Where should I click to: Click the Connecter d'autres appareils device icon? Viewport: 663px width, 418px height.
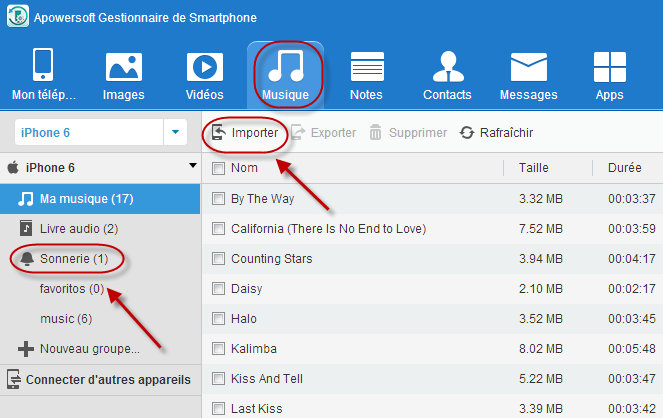14,379
